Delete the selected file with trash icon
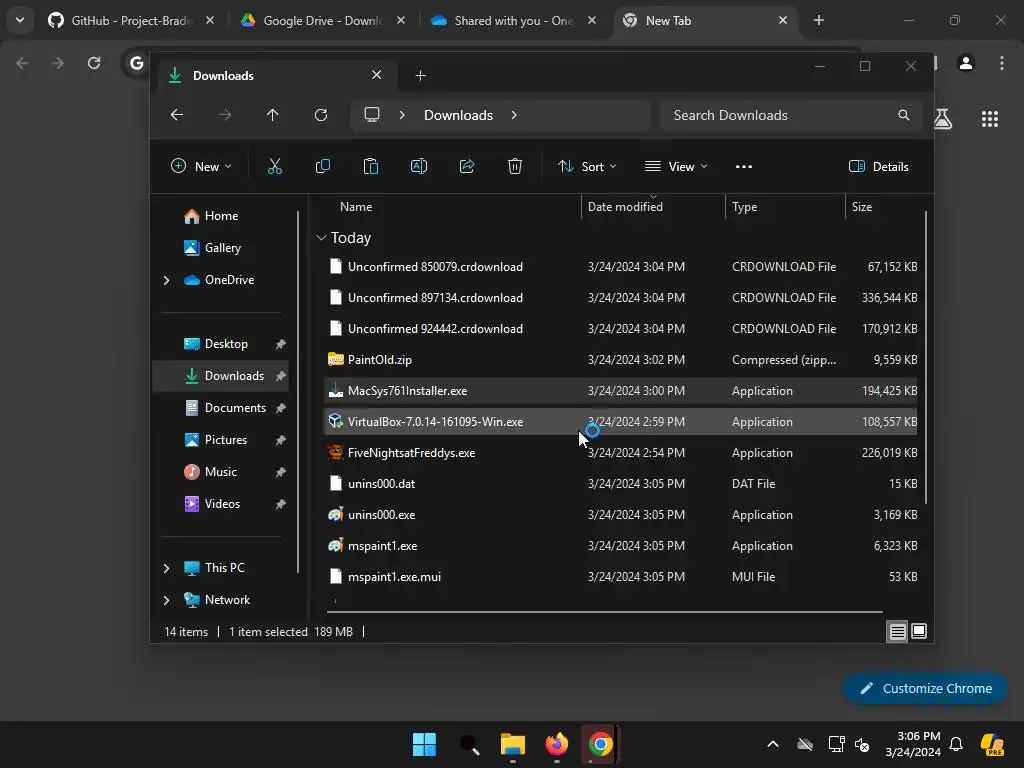Screen dimensions: 1024x768 (x=515, y=167)
